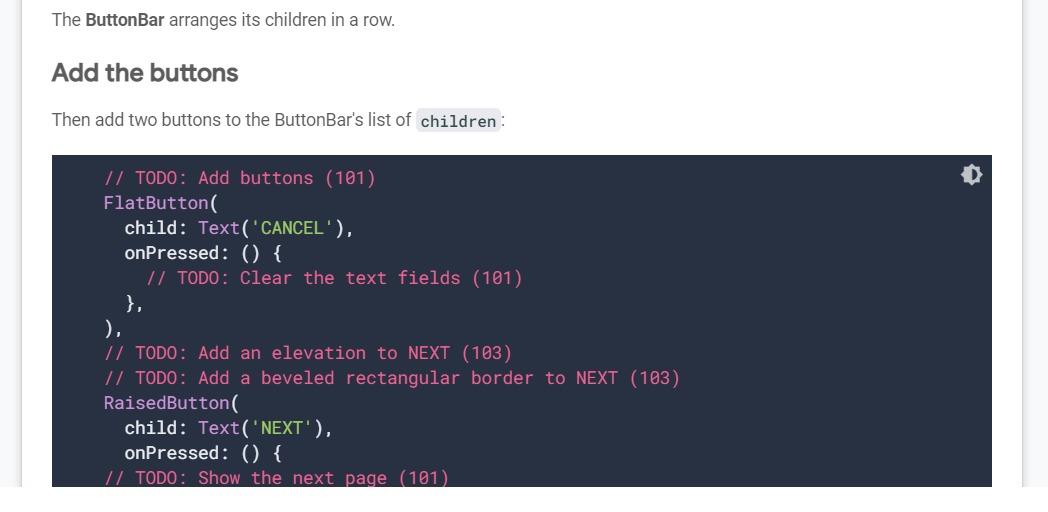This screenshot has width=1048, height=512.
Task: Select the FlatButton keyword in code
Action: pyautogui.click(x=156, y=203)
